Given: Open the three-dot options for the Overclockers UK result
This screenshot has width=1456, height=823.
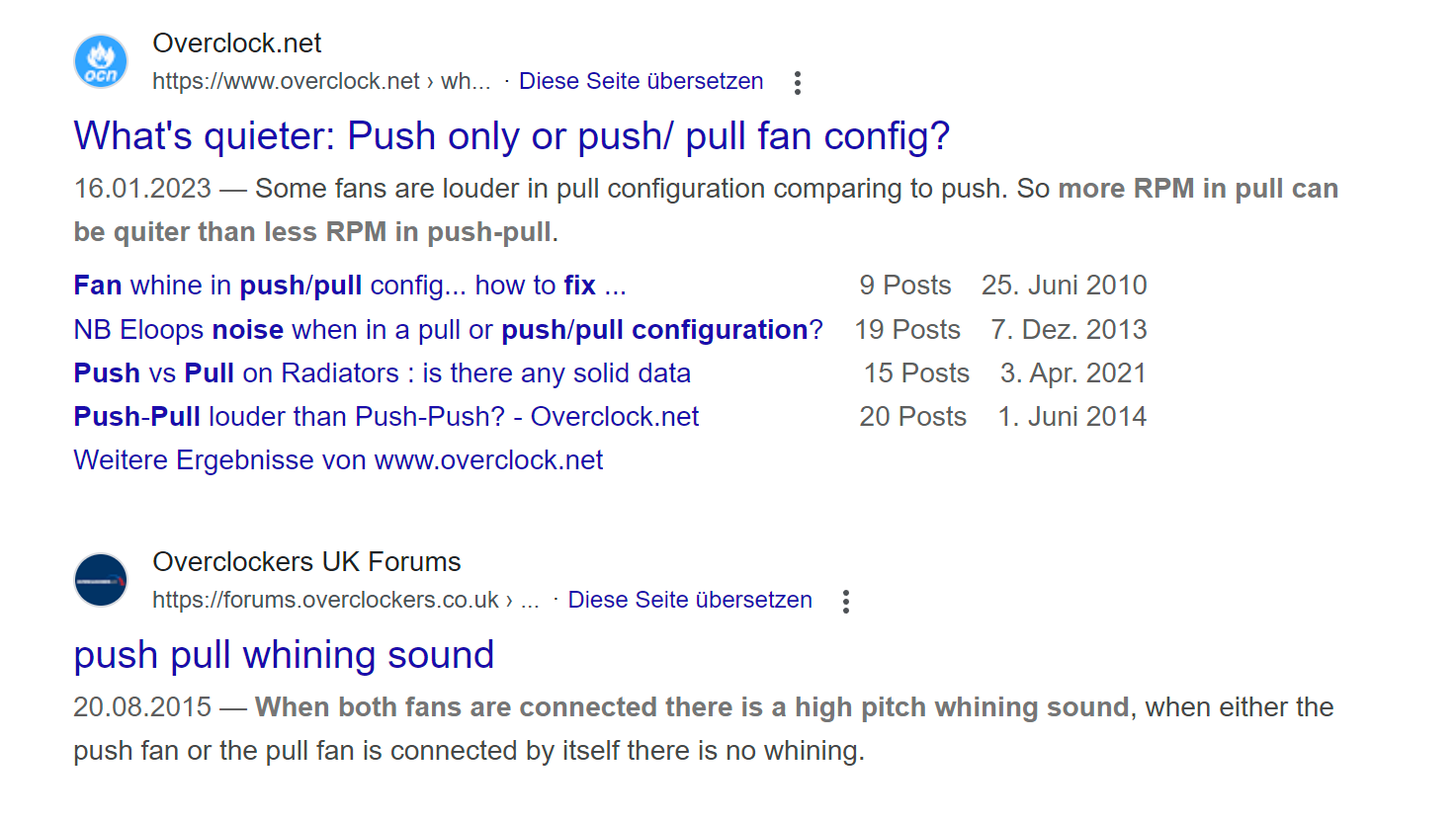Looking at the screenshot, I should coord(846,602).
